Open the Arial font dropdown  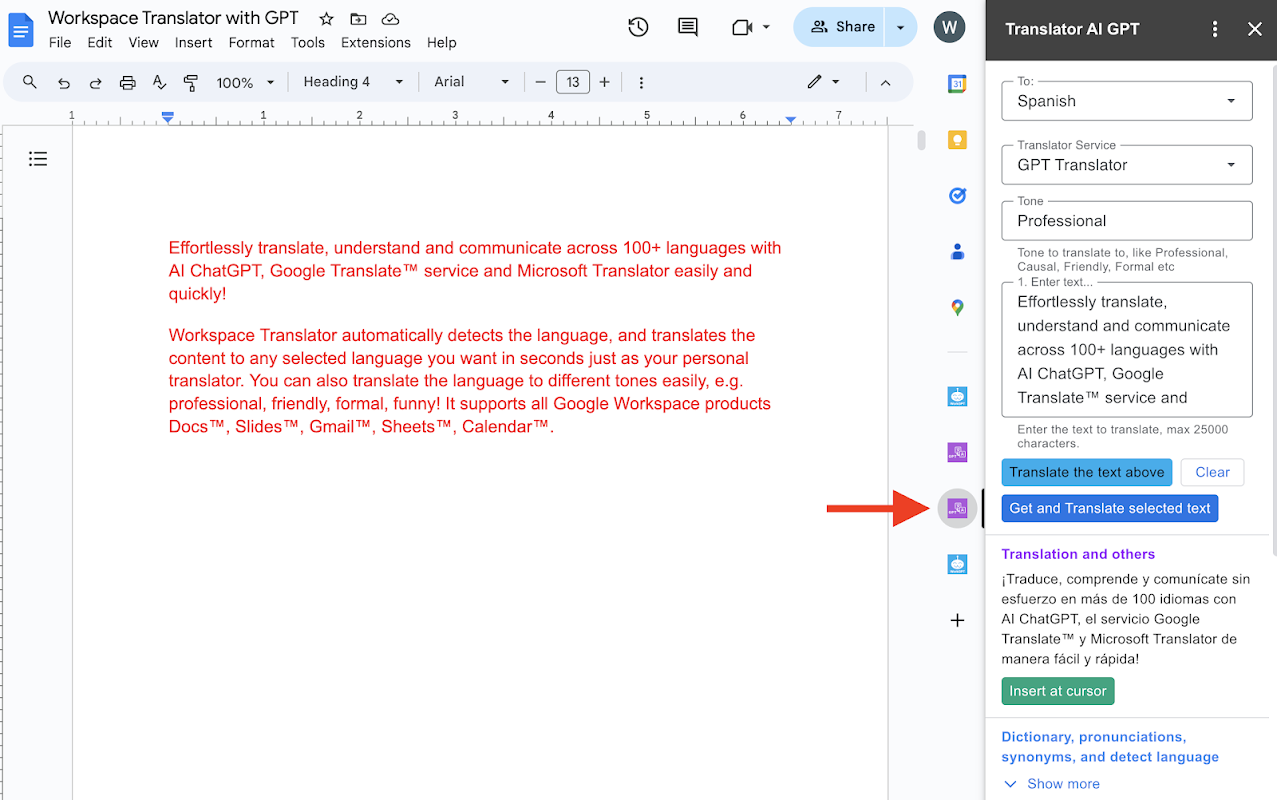(x=472, y=82)
